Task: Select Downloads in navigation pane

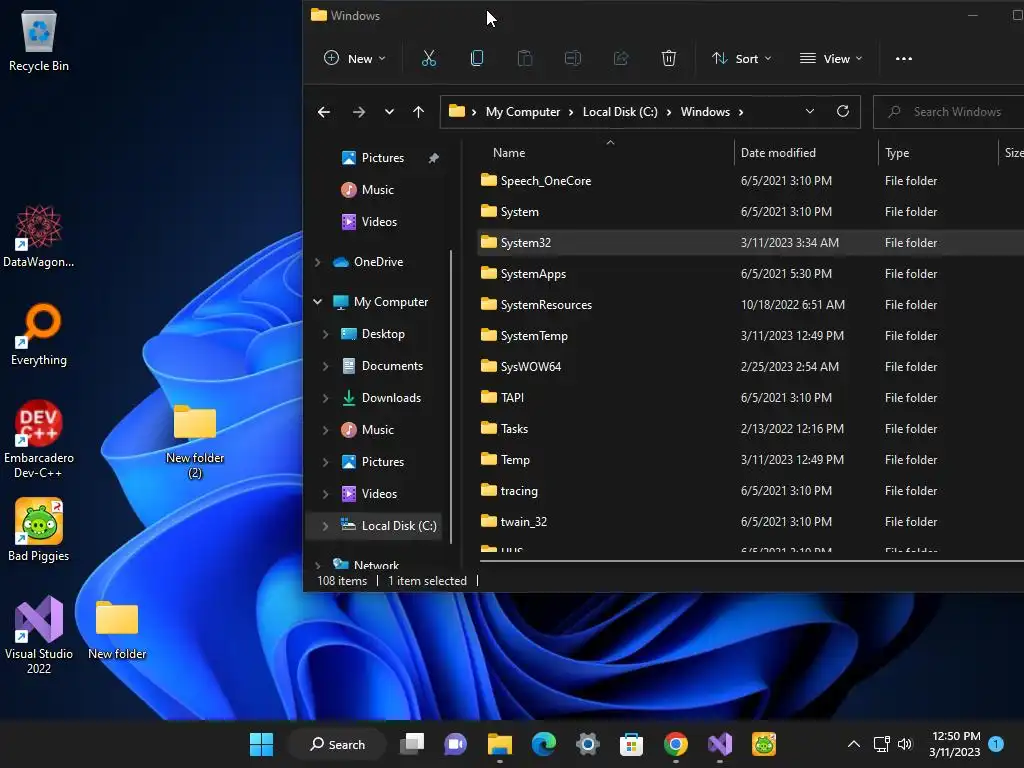Action: coord(391,398)
